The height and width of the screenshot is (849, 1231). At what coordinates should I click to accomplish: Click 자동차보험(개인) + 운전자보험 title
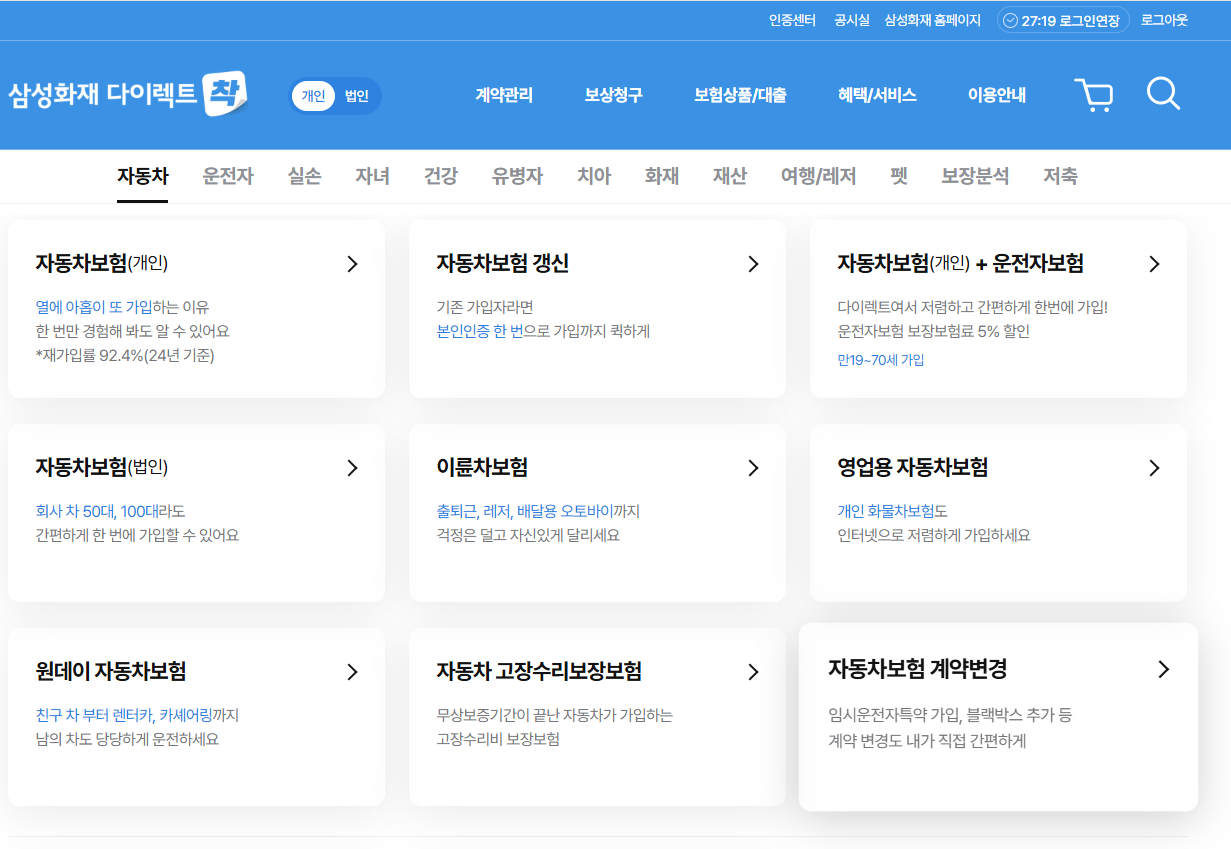pyautogui.click(x=960, y=264)
